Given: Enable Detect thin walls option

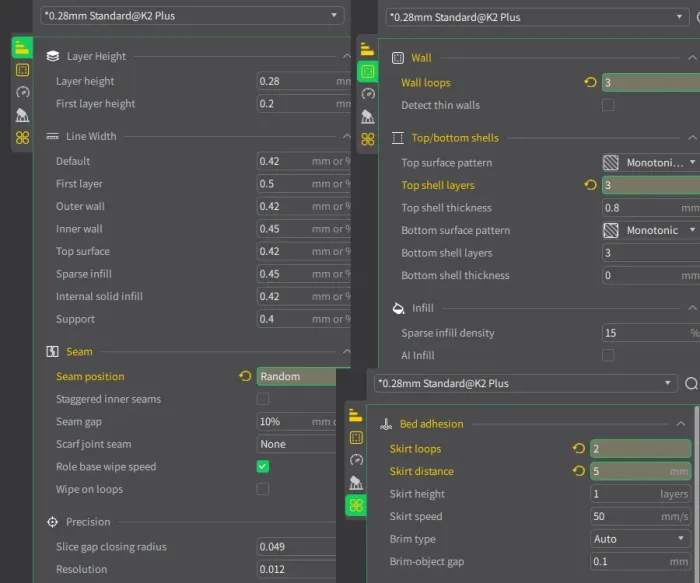Looking at the screenshot, I should (608, 105).
